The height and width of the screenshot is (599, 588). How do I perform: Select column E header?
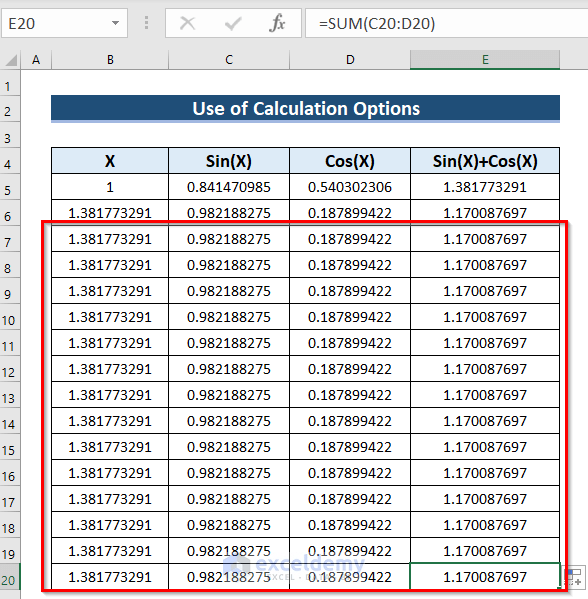coord(485,60)
